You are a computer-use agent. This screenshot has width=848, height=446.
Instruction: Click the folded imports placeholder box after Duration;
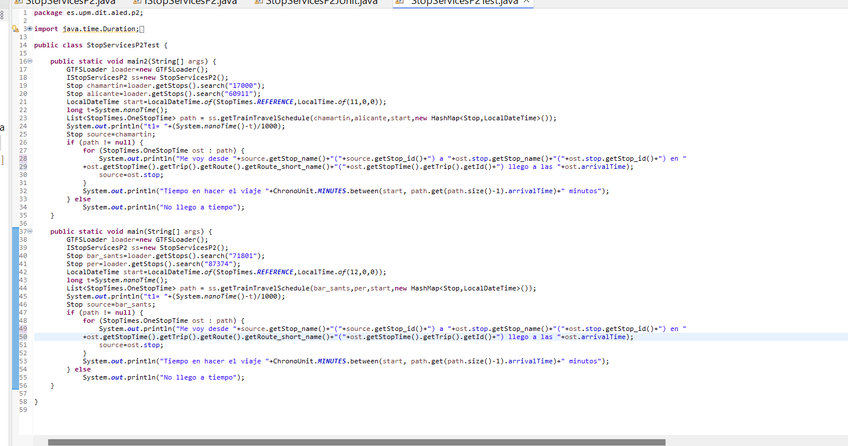142,29
